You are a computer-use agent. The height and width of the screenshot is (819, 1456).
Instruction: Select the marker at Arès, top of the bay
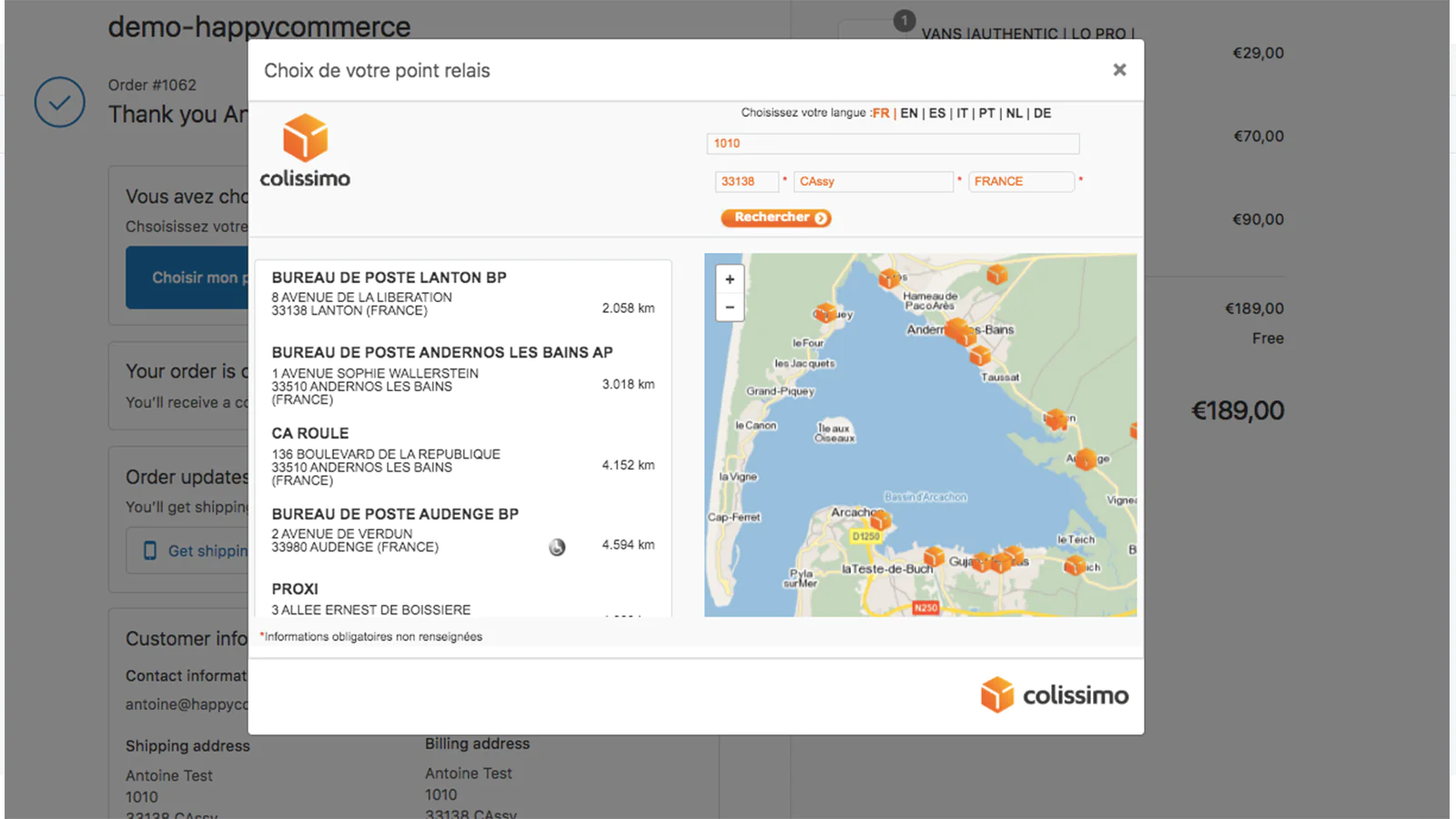(889, 278)
